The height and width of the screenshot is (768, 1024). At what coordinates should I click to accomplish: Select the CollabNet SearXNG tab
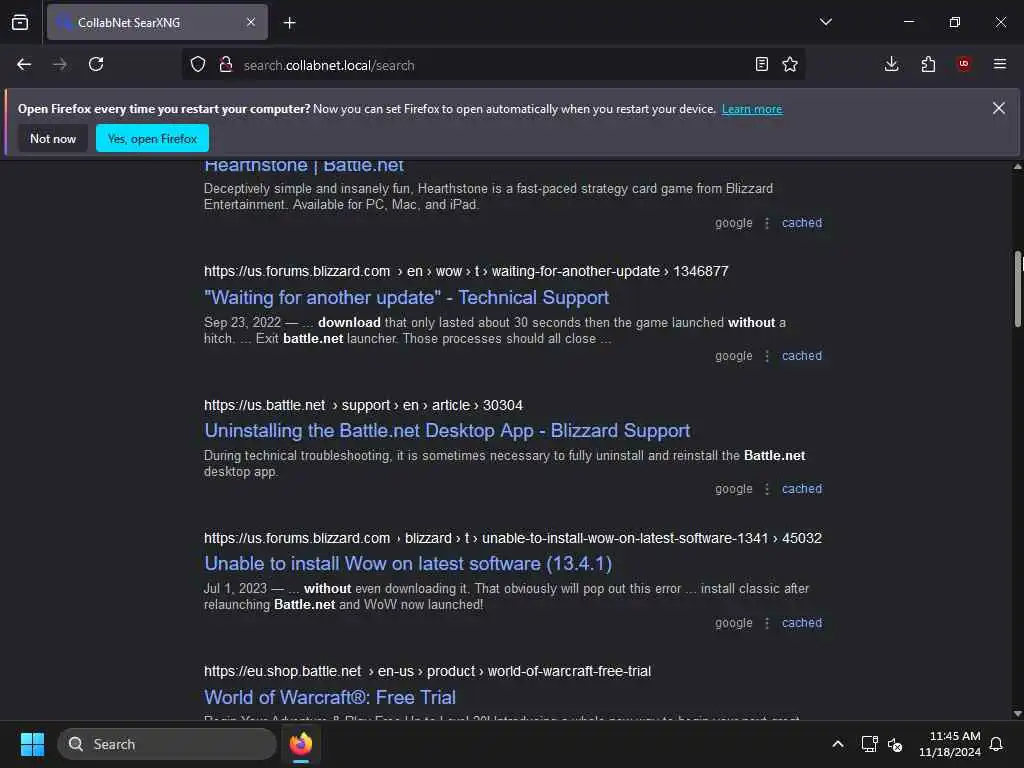157,22
